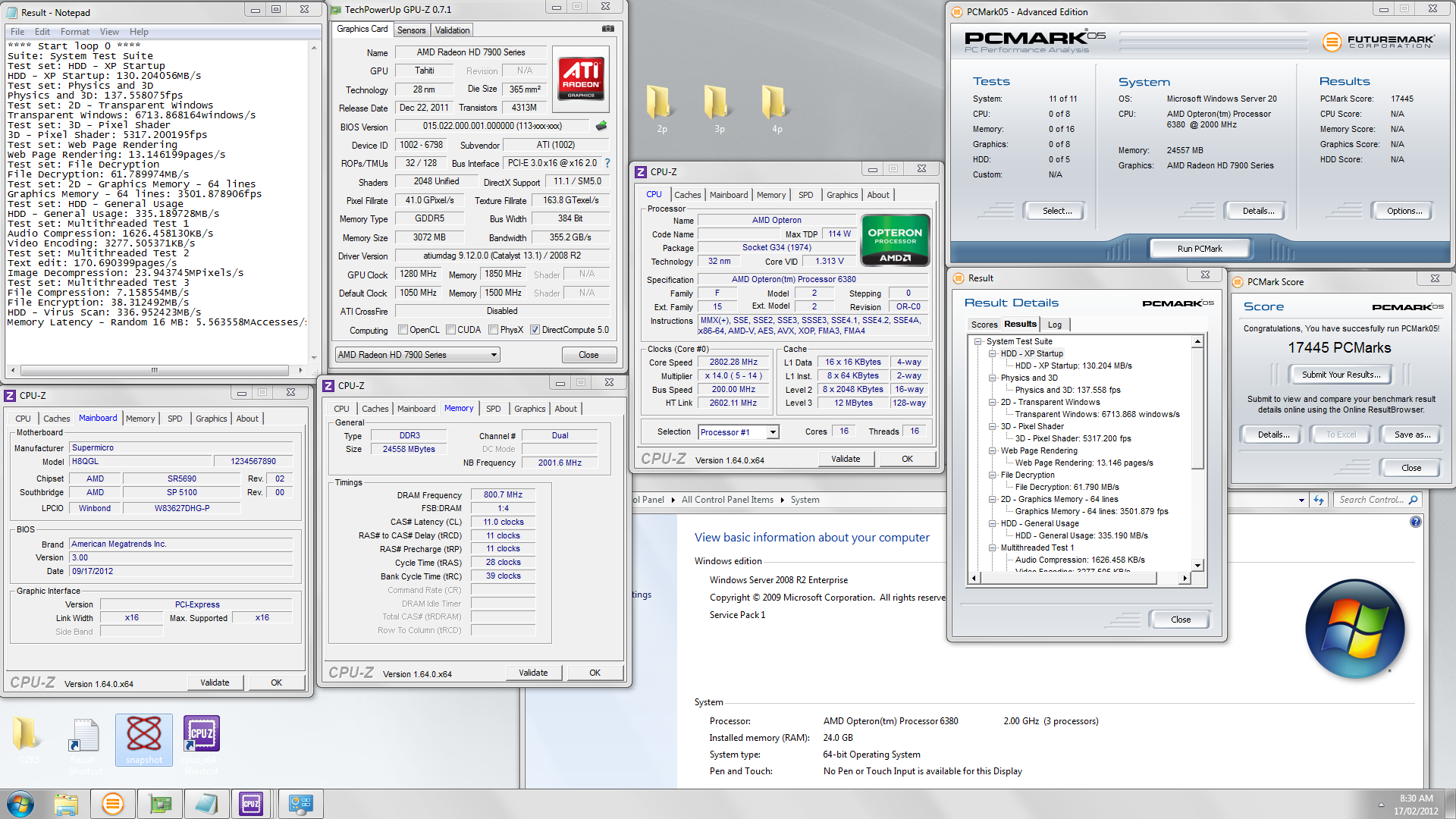Select the O2K3 folder on desktop
1456x819 pixels.
click(28, 741)
